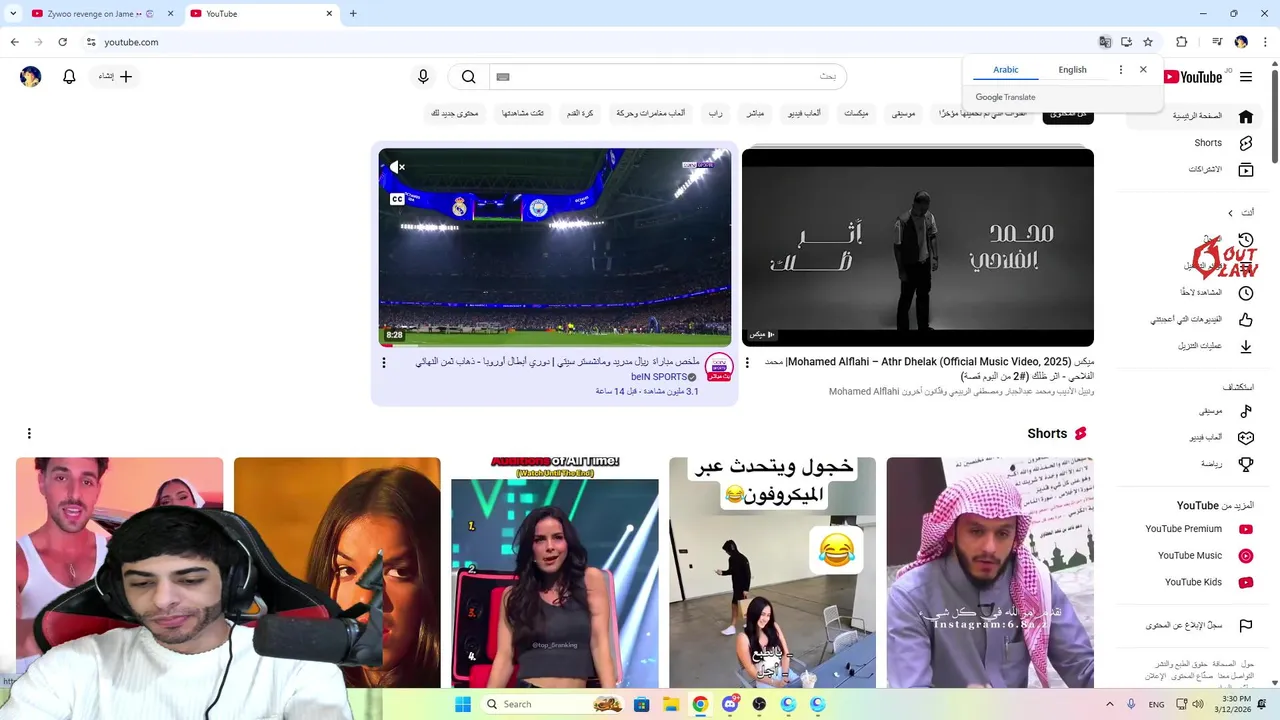
Task: Reload the page
Action: pyautogui.click(x=62, y=42)
